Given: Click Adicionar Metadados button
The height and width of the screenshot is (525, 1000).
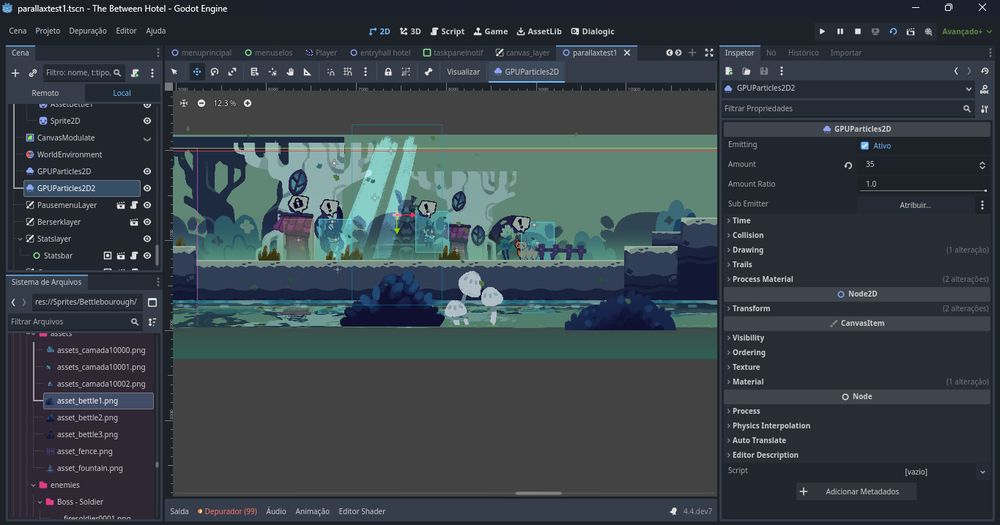Looking at the screenshot, I should click(x=857, y=492).
